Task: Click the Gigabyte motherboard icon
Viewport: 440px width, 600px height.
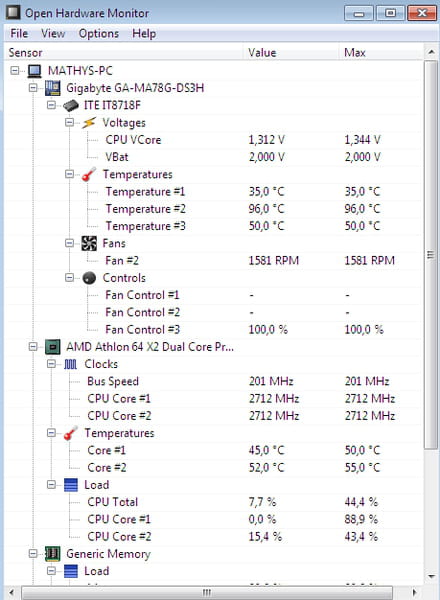Action: (52, 88)
